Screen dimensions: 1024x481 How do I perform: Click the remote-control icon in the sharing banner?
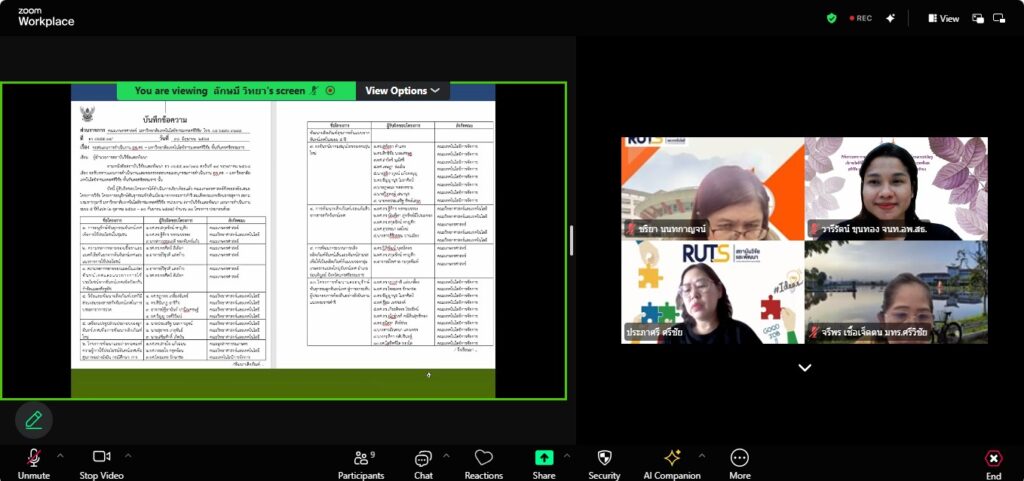[x=314, y=91]
